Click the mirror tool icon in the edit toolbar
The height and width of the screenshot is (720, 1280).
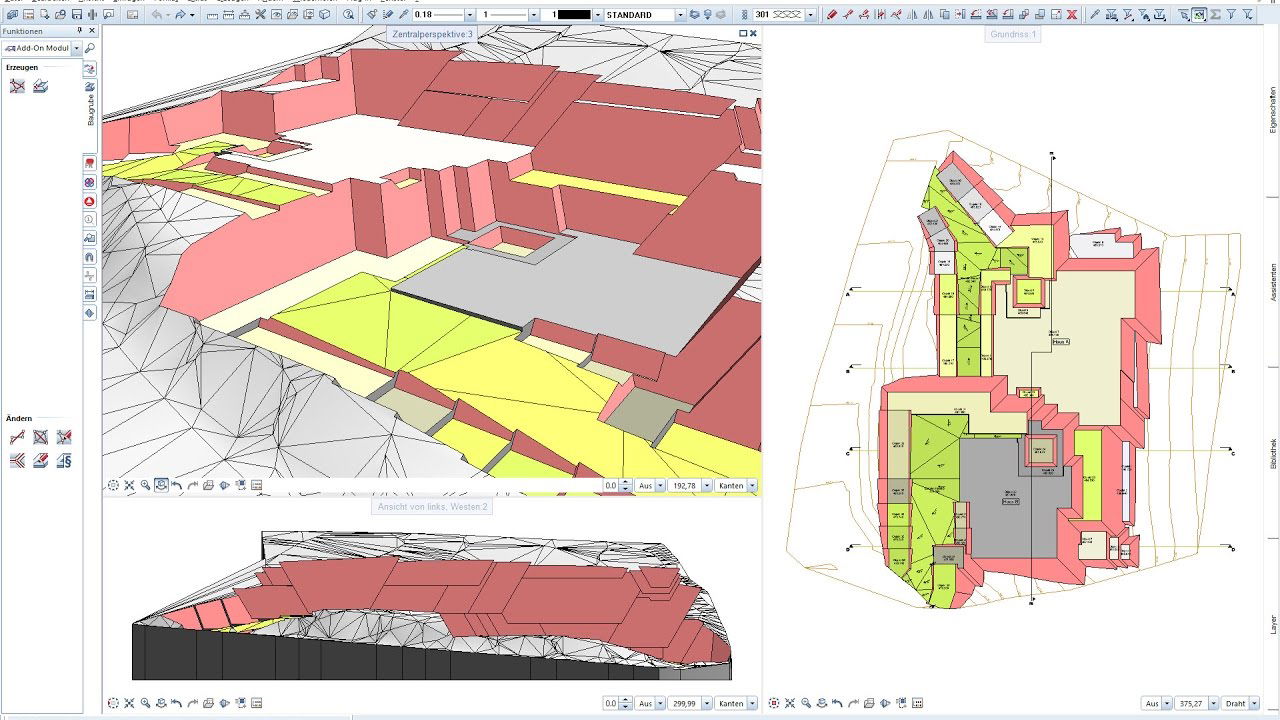[913, 15]
